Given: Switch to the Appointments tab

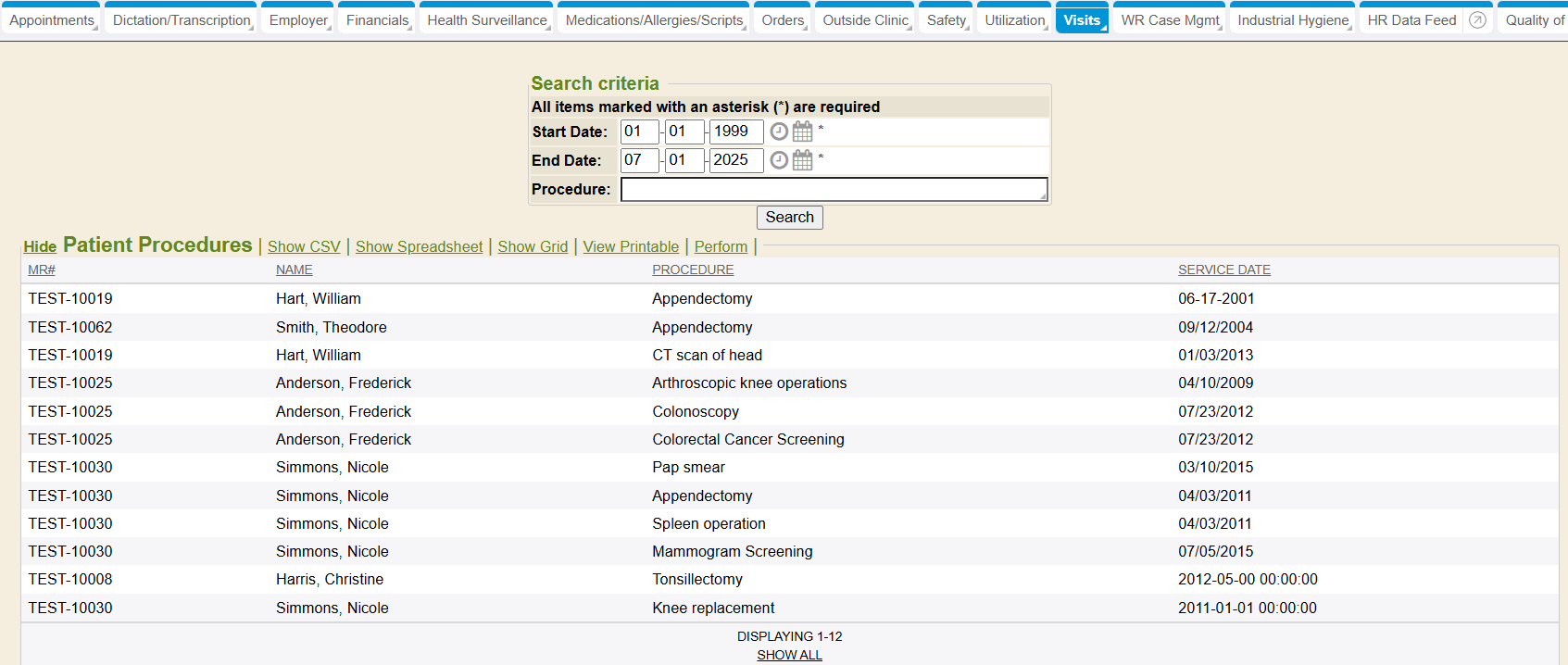Looking at the screenshot, I should (52, 20).
